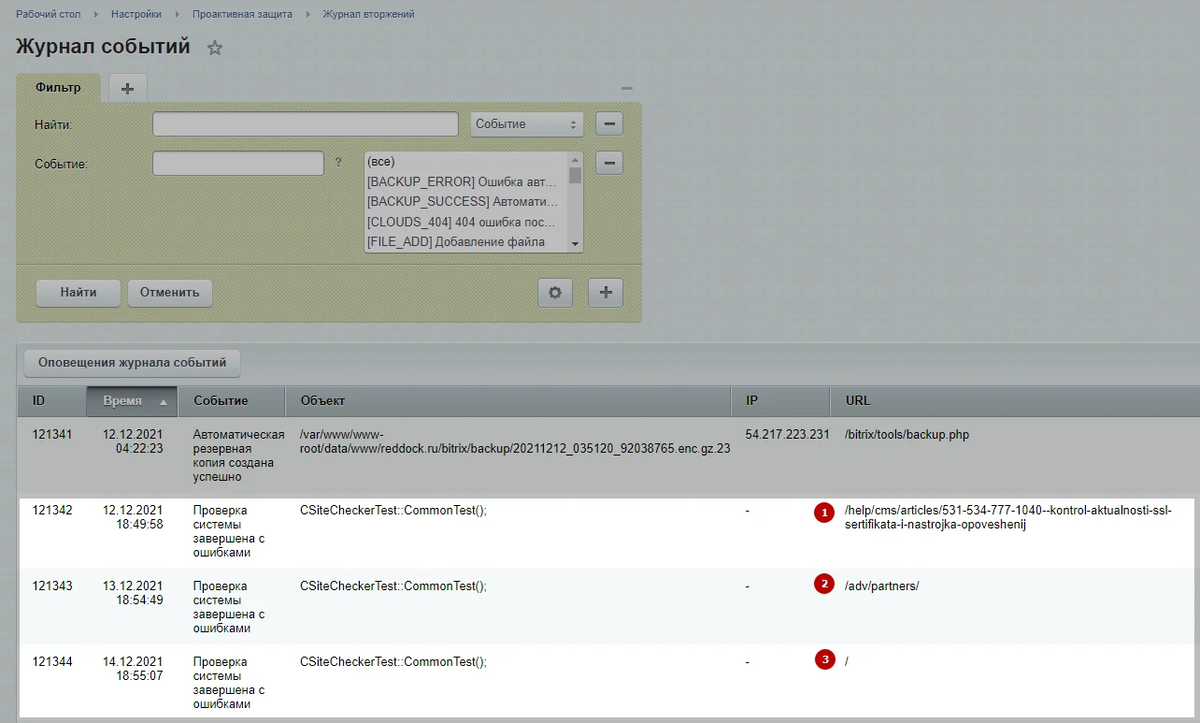The image size is (1200, 723).
Task: Open Оповещения журнала событий
Action: click(x=132, y=362)
